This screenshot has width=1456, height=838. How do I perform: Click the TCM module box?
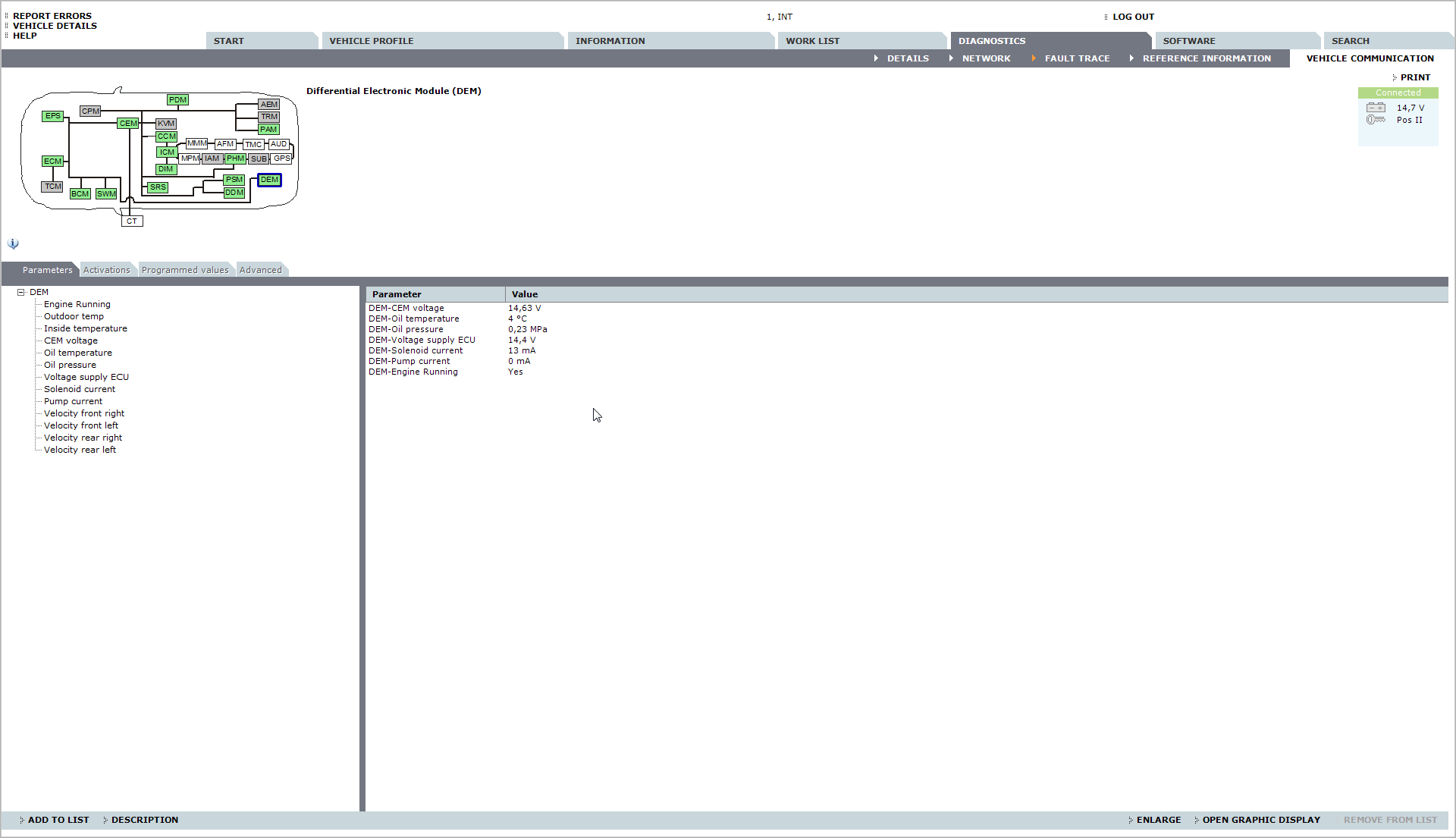(x=52, y=187)
